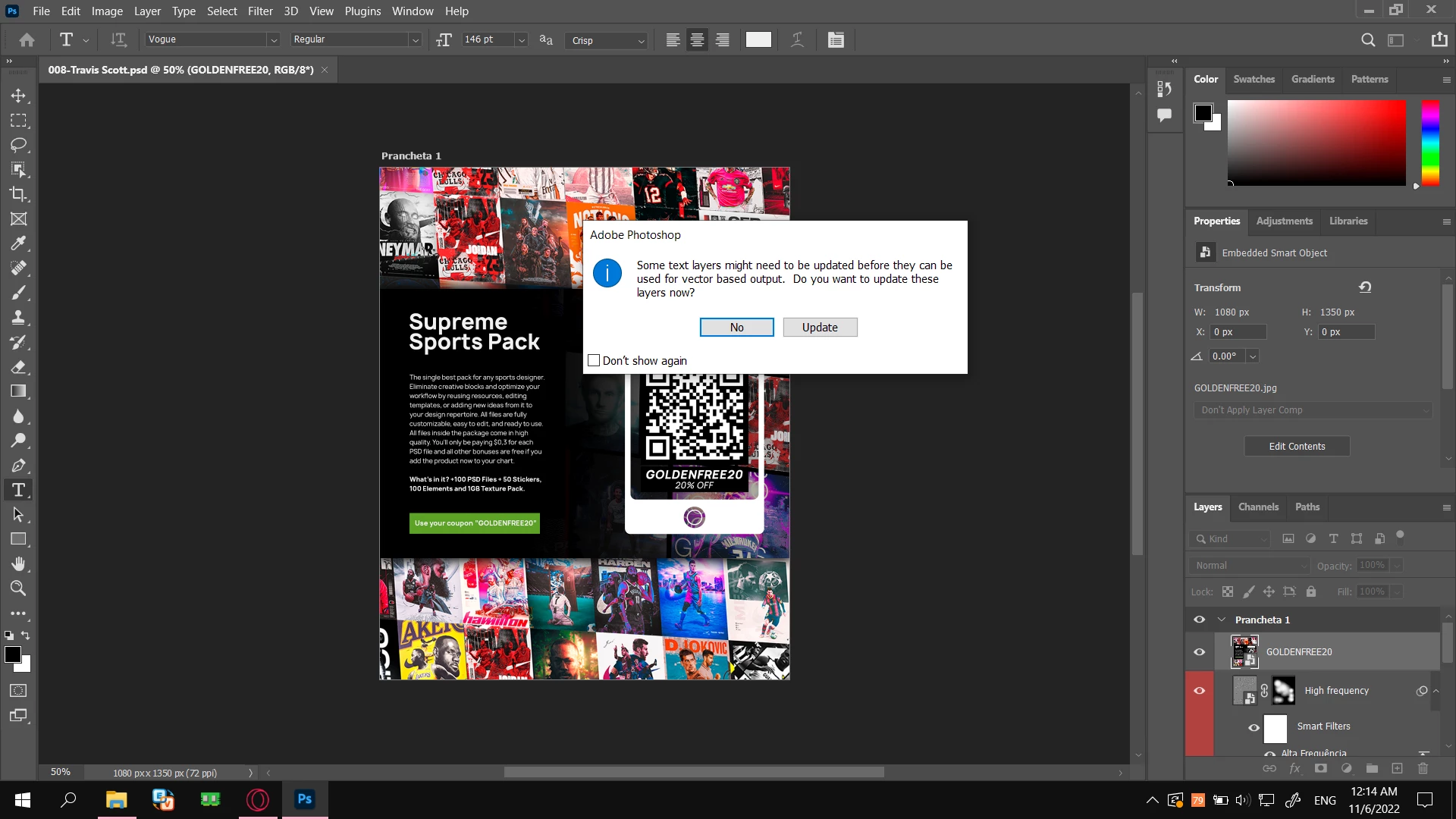The width and height of the screenshot is (1456, 819).
Task: Select the Clone Stamp tool
Action: point(18,317)
